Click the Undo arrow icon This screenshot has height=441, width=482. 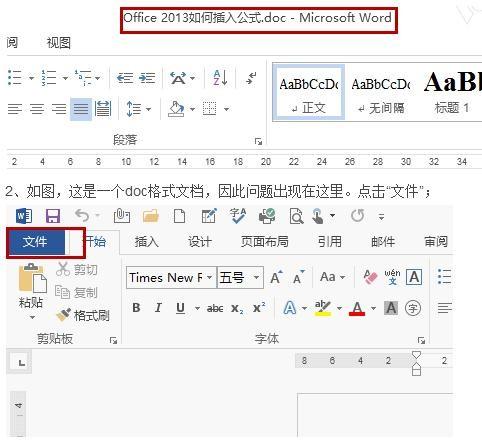click(82, 216)
